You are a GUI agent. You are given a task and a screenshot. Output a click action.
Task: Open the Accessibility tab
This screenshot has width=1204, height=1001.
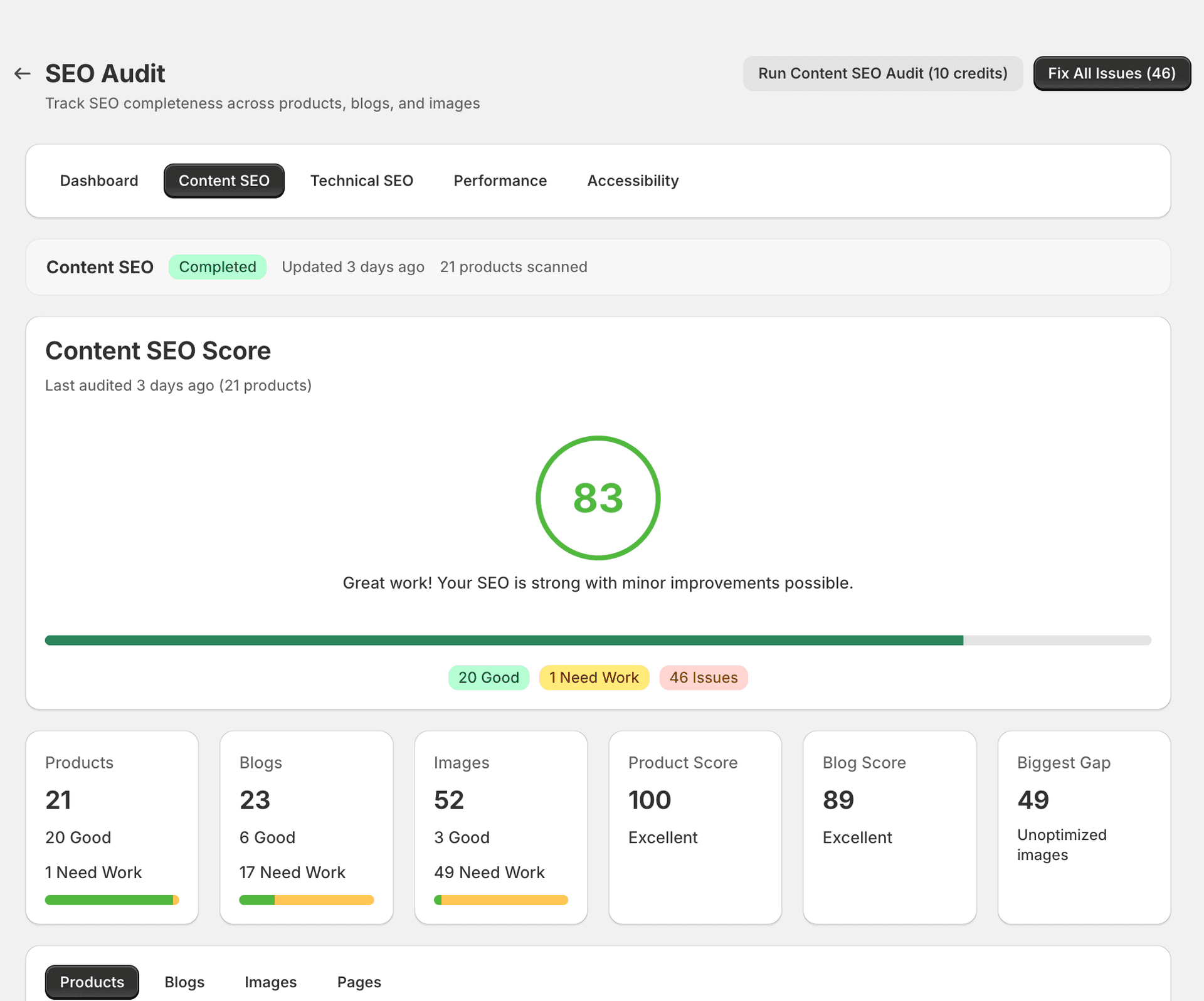(x=633, y=181)
